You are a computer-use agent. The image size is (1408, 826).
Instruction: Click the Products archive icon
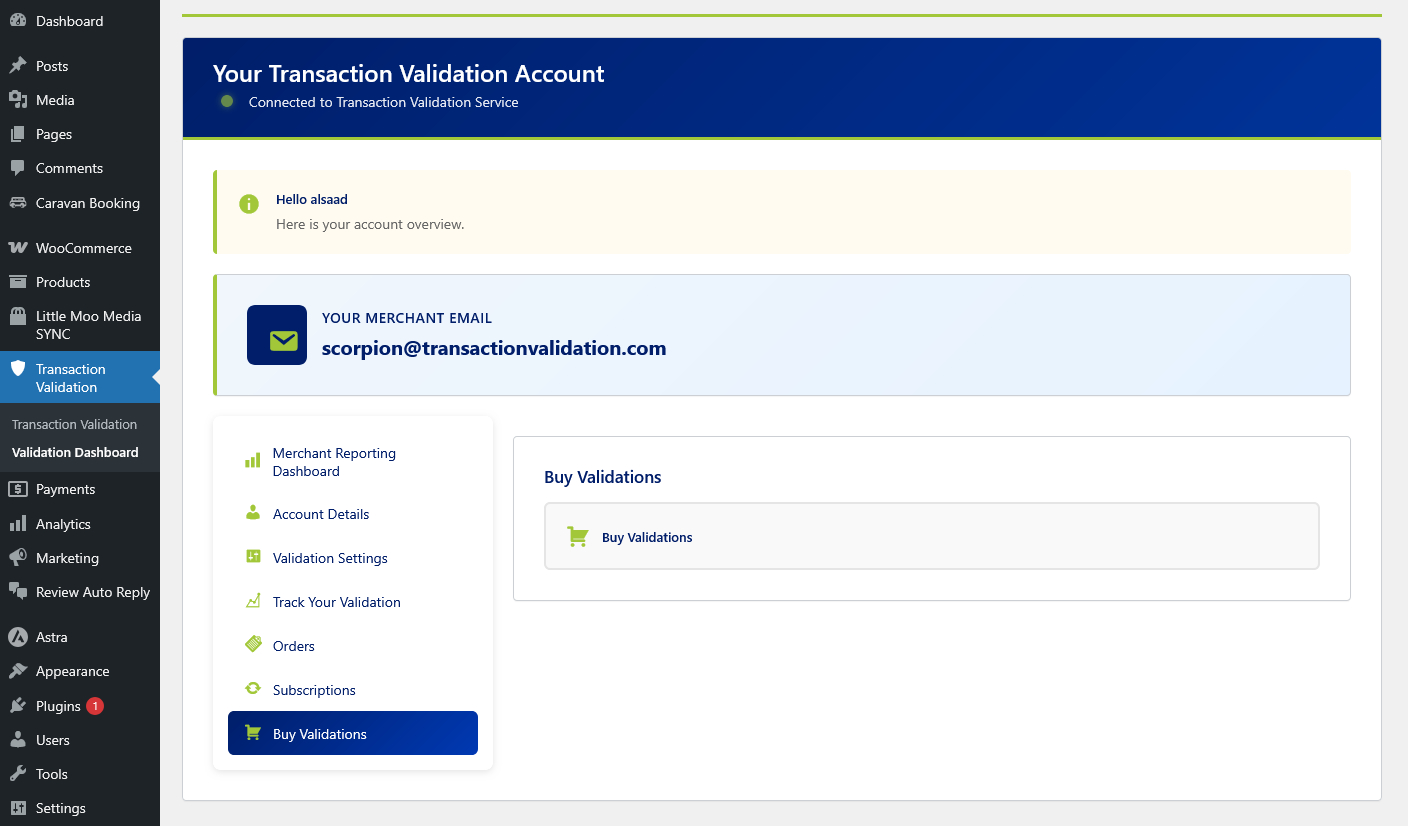coord(18,282)
